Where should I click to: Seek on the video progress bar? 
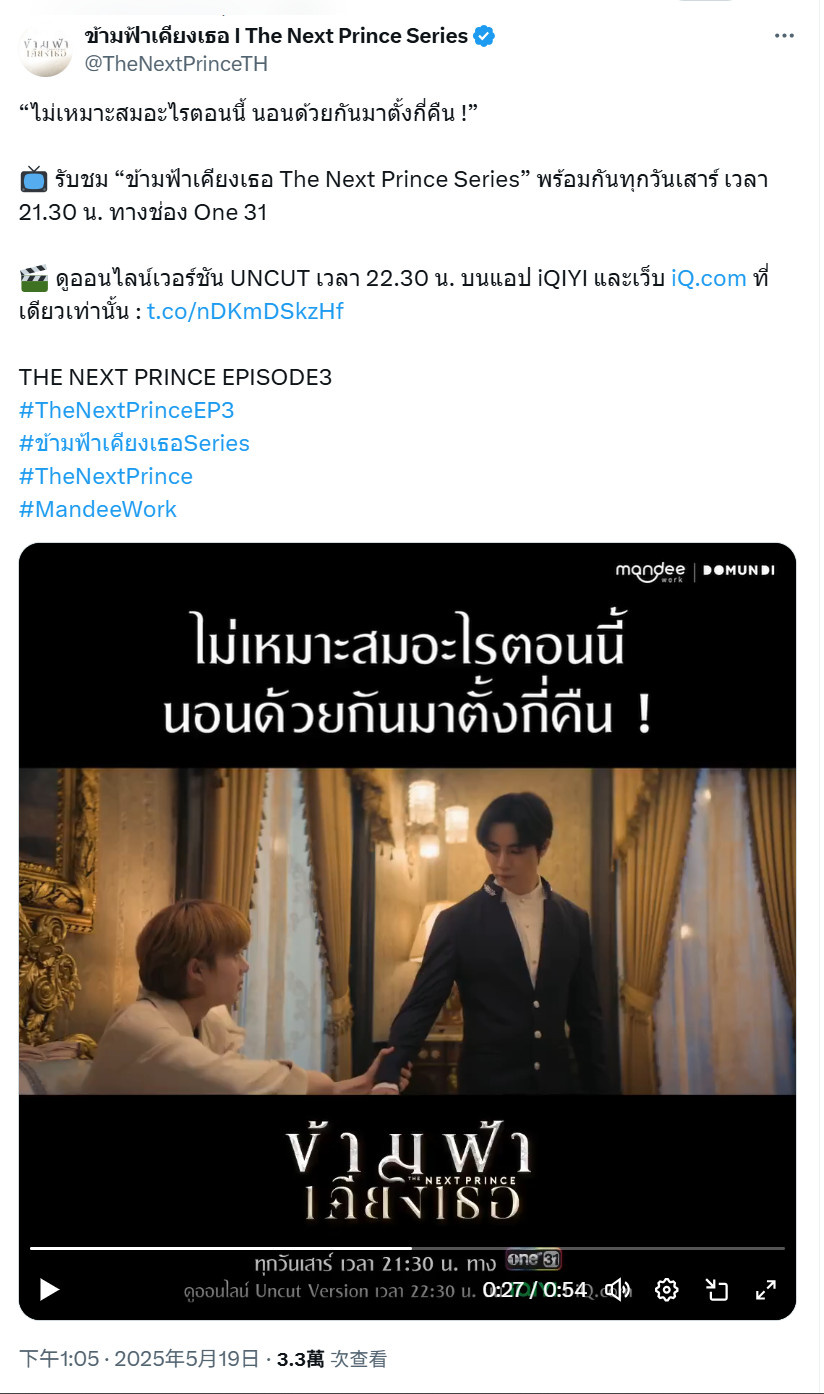tap(407, 1248)
